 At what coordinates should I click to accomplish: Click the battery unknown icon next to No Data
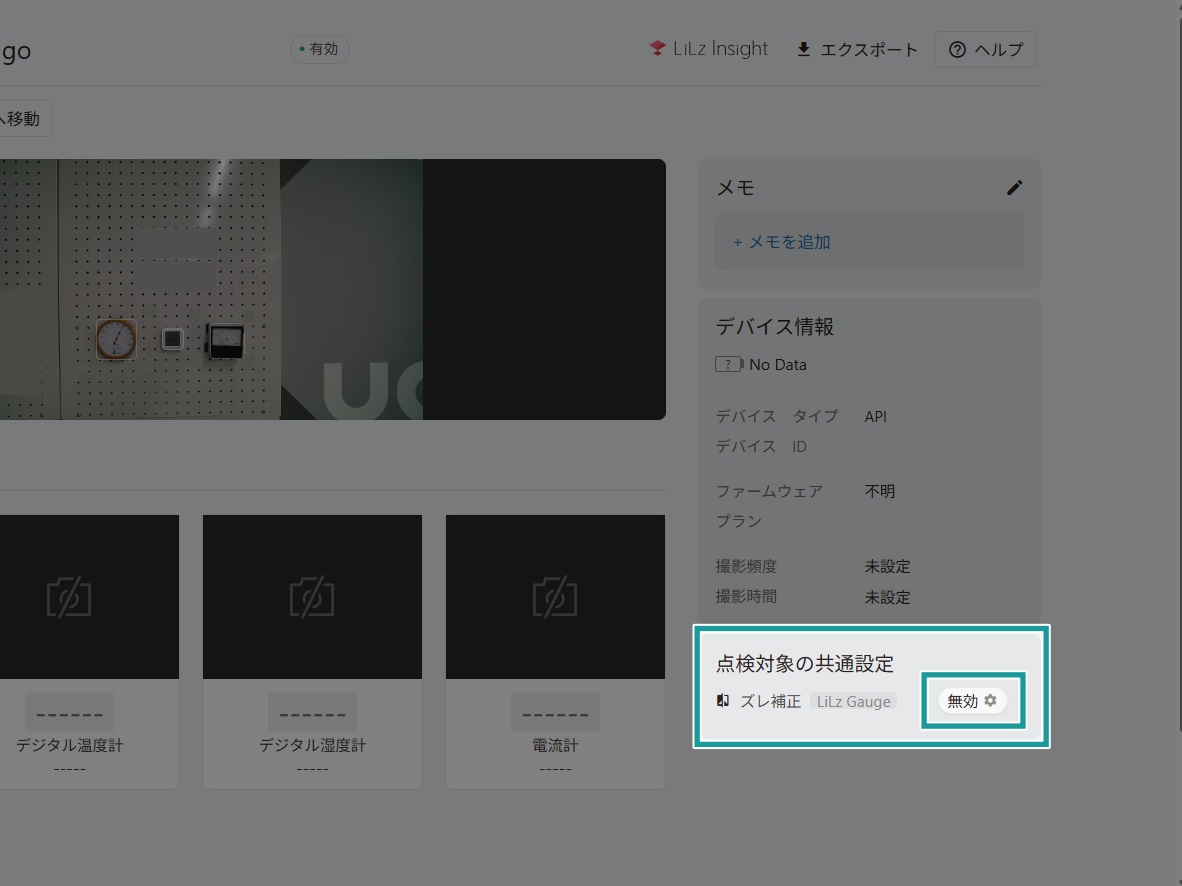click(x=729, y=364)
